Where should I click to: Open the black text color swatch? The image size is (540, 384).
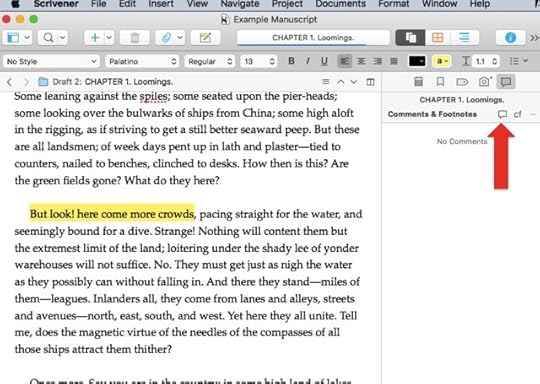point(417,61)
